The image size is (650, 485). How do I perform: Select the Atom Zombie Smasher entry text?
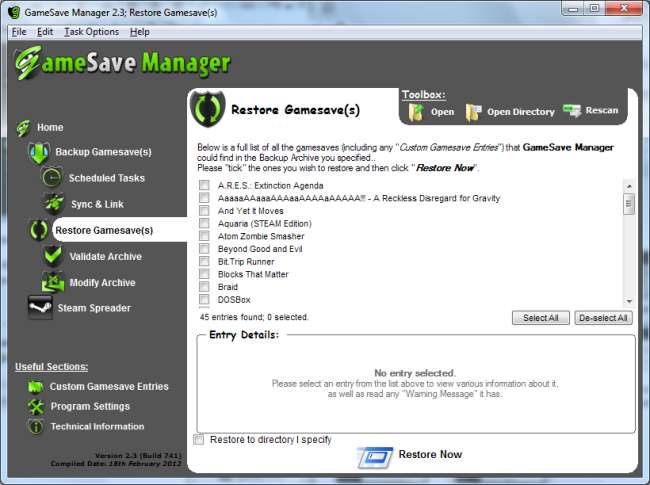[261, 236]
